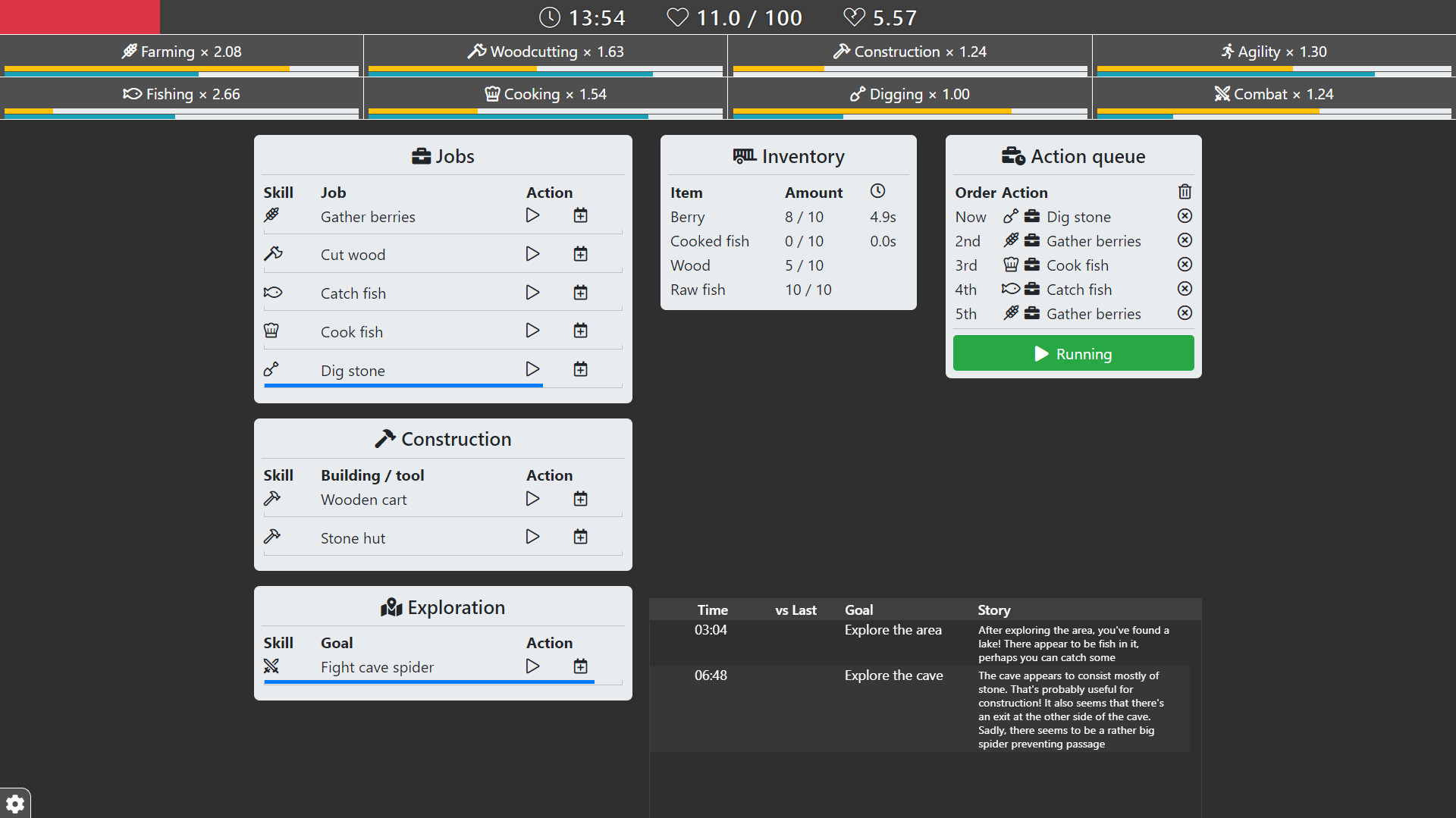Click the Digging skill progress bar
The height and width of the screenshot is (818, 1456).
coord(909,114)
